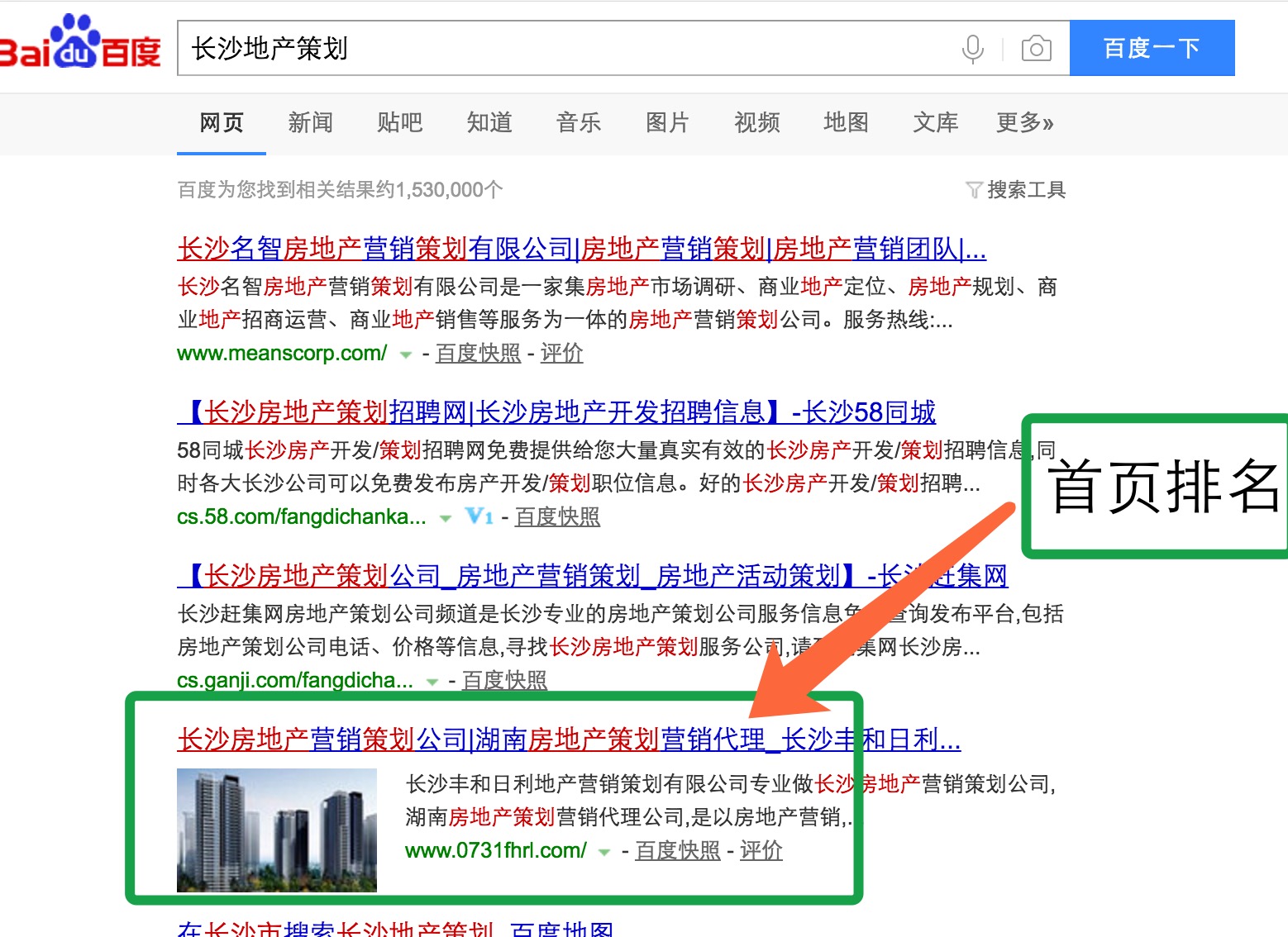Click the Baidu logo

(x=80, y=41)
